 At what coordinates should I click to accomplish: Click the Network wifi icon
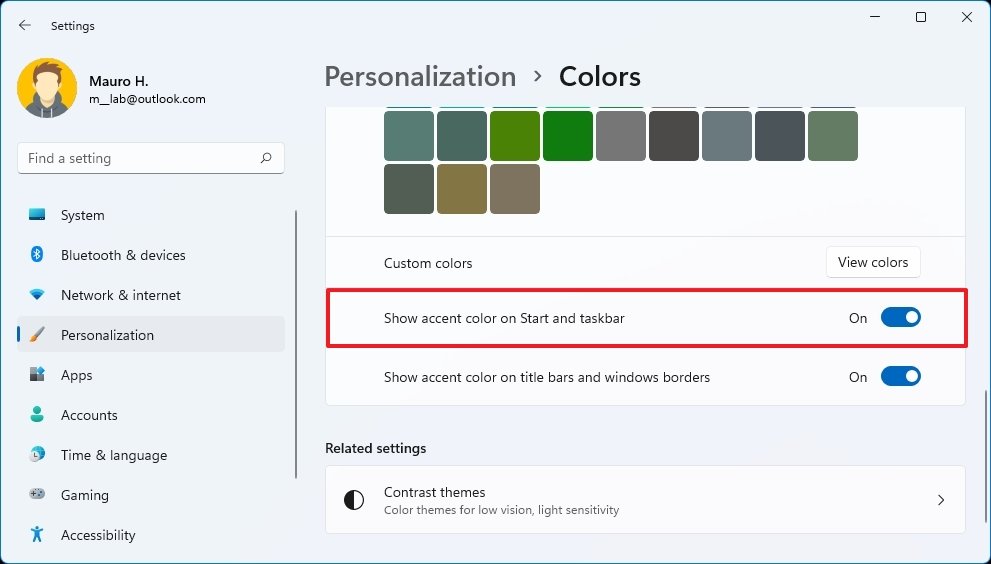coord(37,295)
